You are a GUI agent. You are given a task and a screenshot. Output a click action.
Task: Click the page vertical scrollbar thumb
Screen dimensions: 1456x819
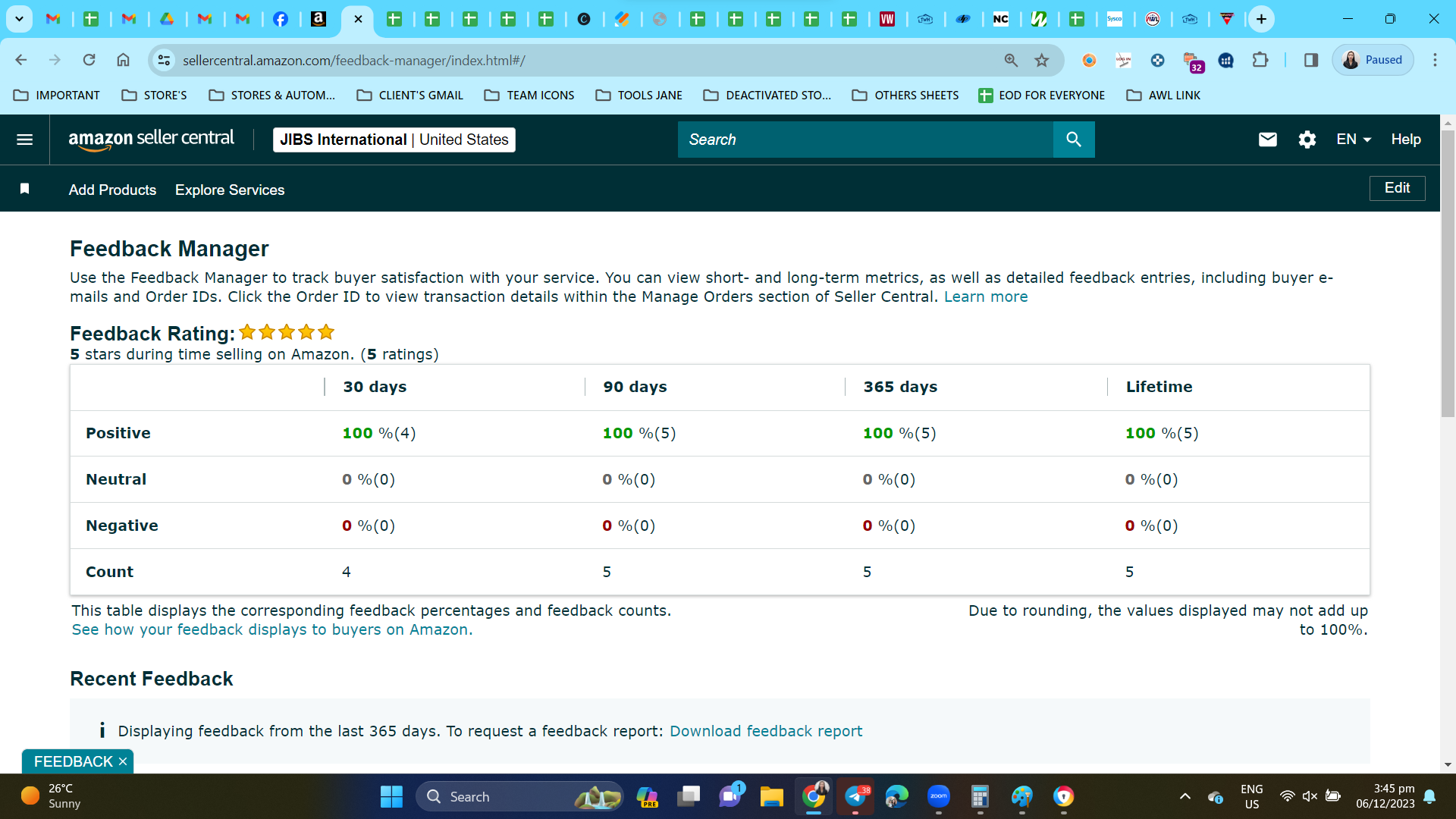coord(1448,273)
